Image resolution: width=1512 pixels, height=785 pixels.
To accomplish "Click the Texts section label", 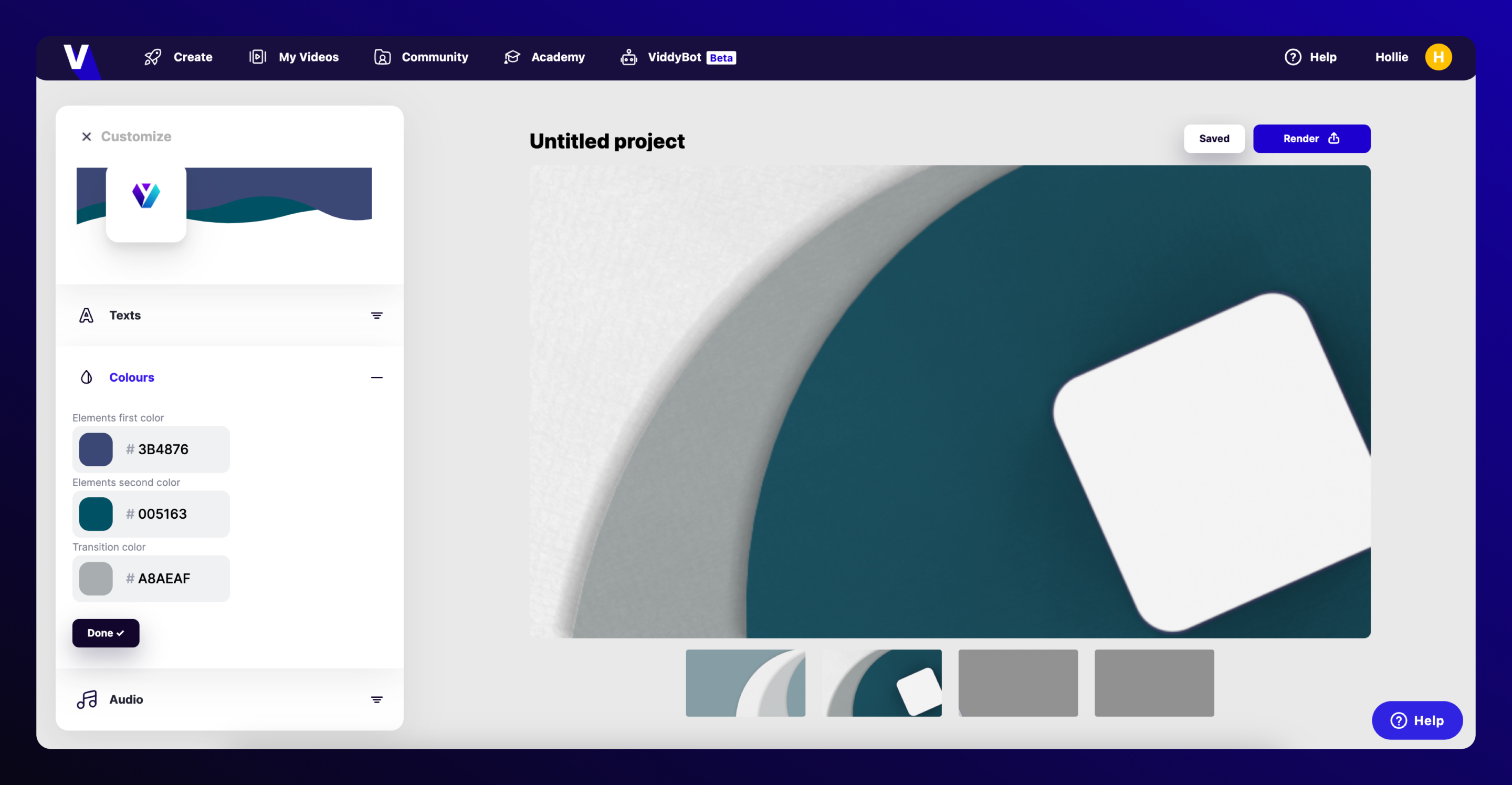I will coord(125,316).
